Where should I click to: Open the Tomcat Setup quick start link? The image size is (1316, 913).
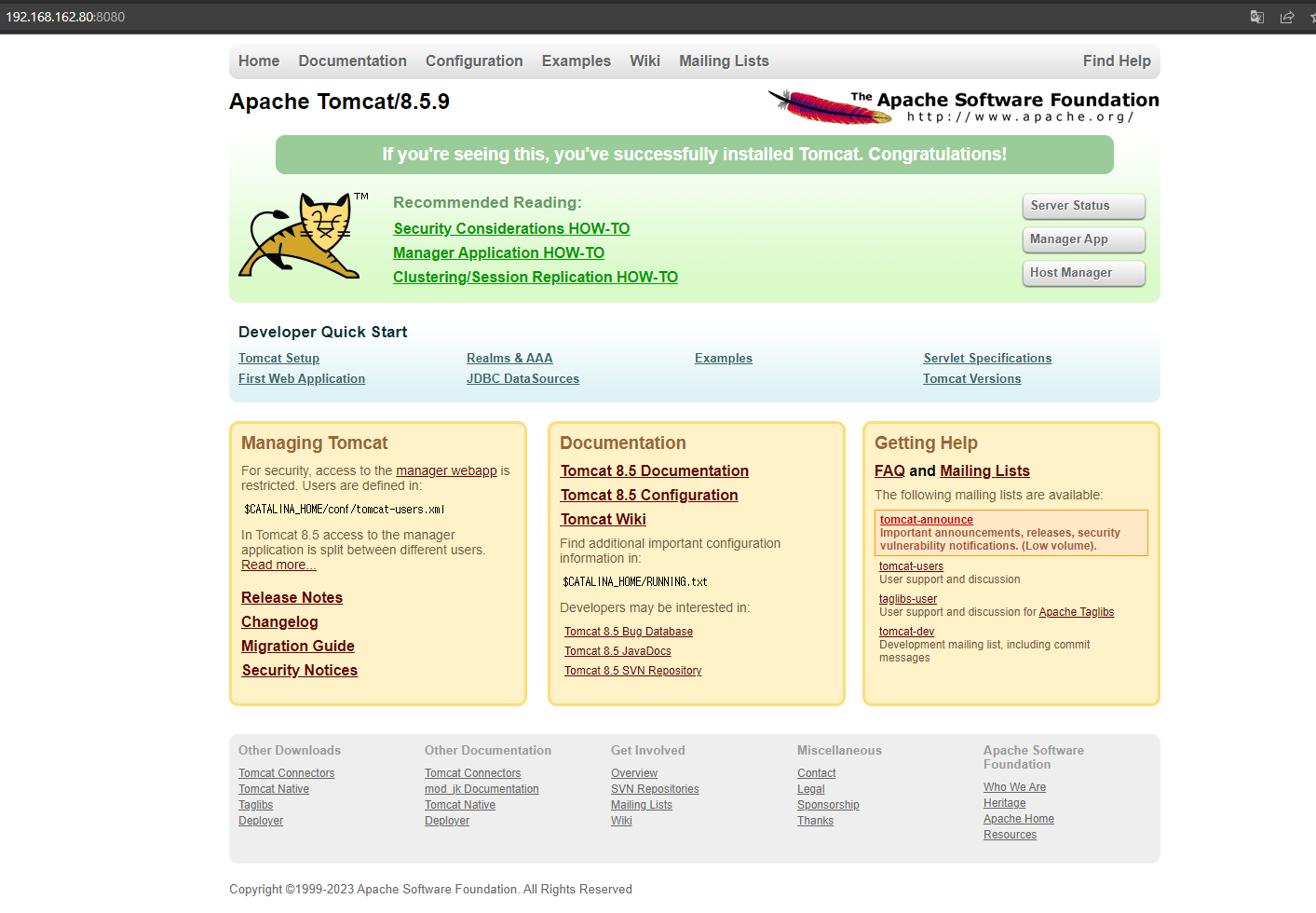pos(278,358)
